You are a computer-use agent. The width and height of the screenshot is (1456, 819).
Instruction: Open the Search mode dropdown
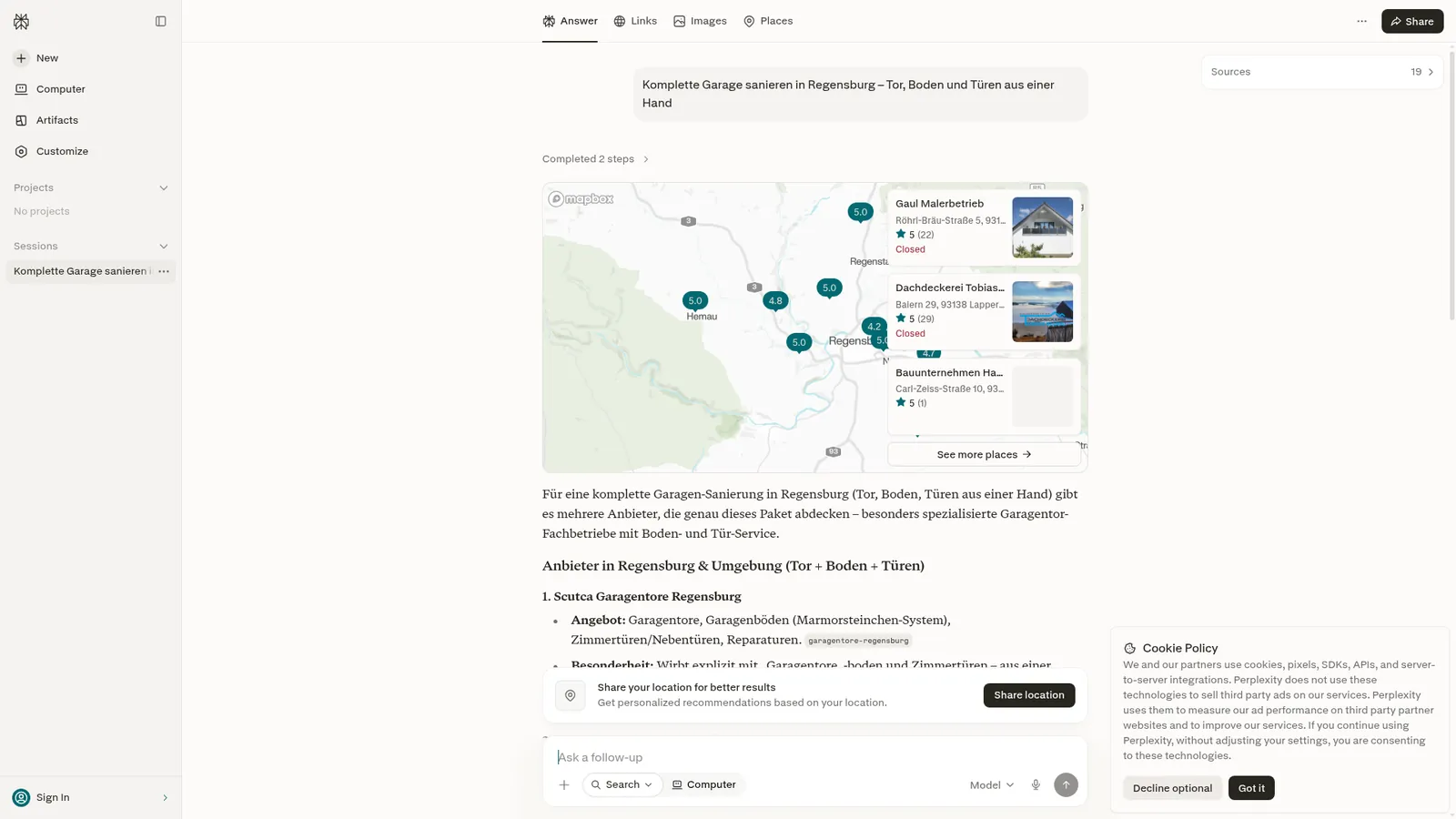pos(622,785)
